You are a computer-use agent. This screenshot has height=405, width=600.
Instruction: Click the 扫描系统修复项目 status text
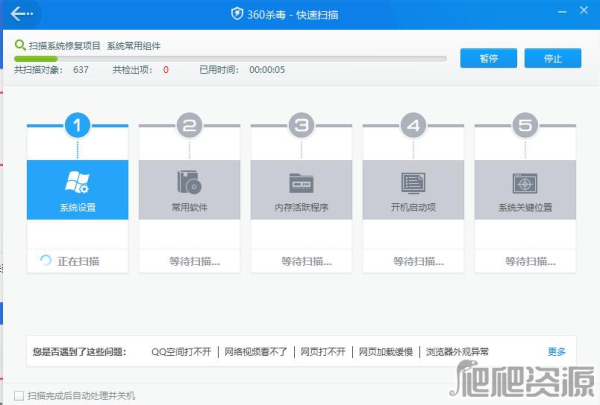(65, 46)
